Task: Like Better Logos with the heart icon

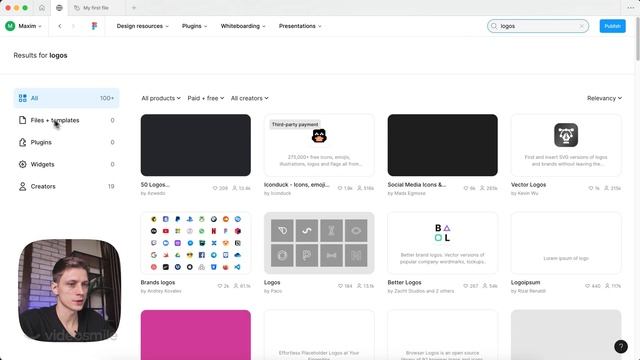Action: coord(466,286)
